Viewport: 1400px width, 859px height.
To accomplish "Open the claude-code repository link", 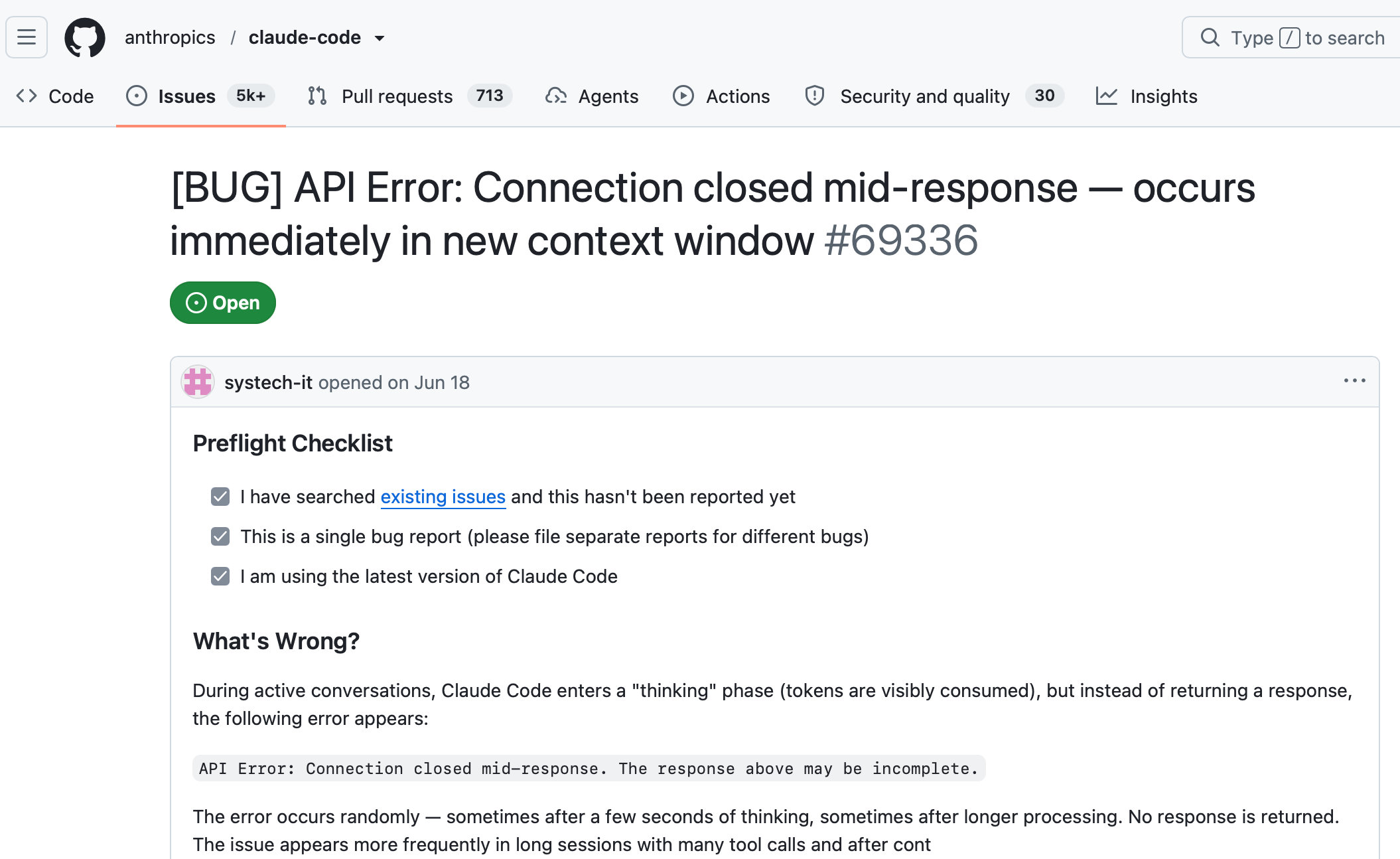I will tap(305, 37).
